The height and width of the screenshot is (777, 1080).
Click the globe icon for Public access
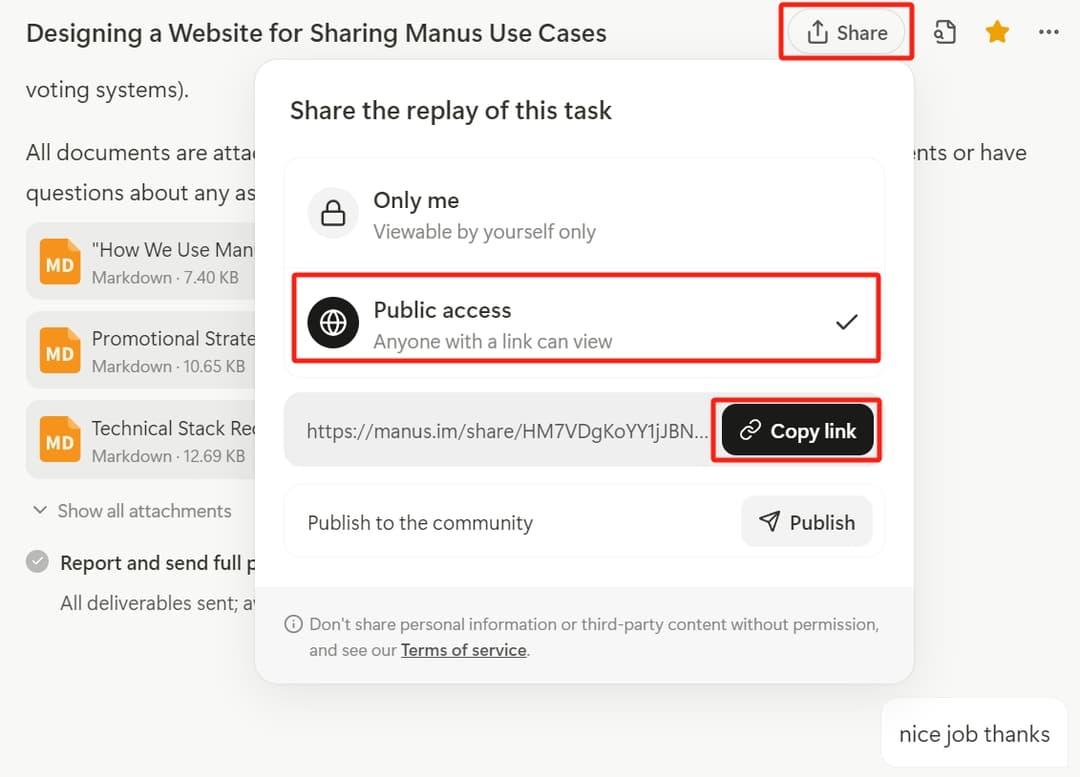(333, 322)
